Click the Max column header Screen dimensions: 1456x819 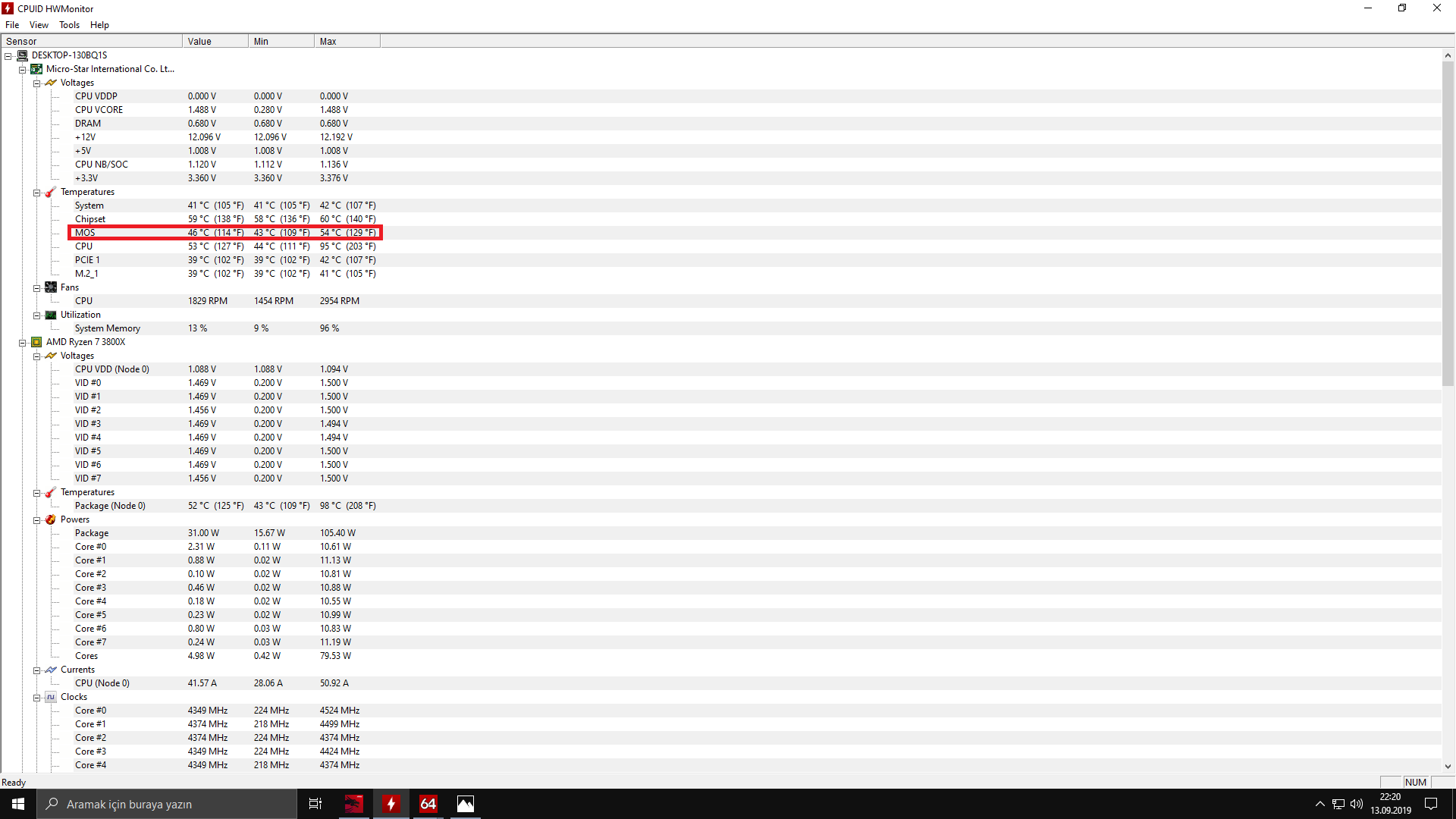click(347, 41)
